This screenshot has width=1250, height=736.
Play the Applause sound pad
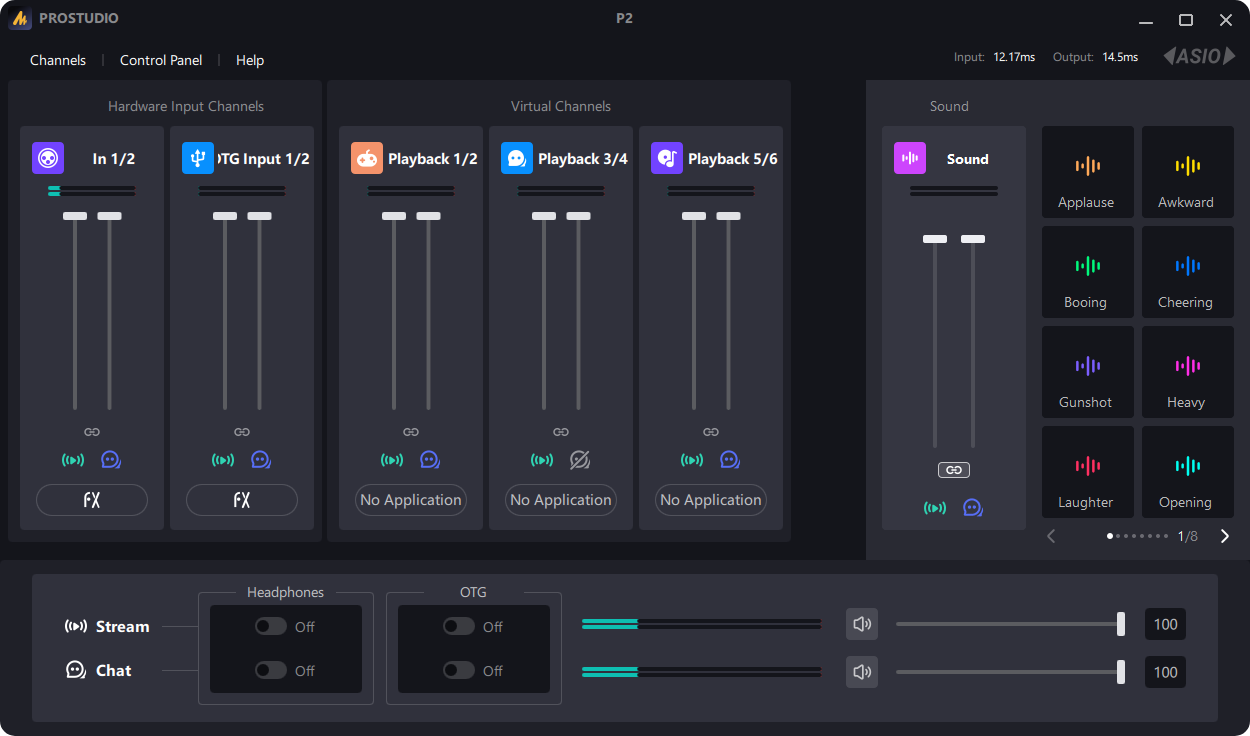(x=1088, y=172)
